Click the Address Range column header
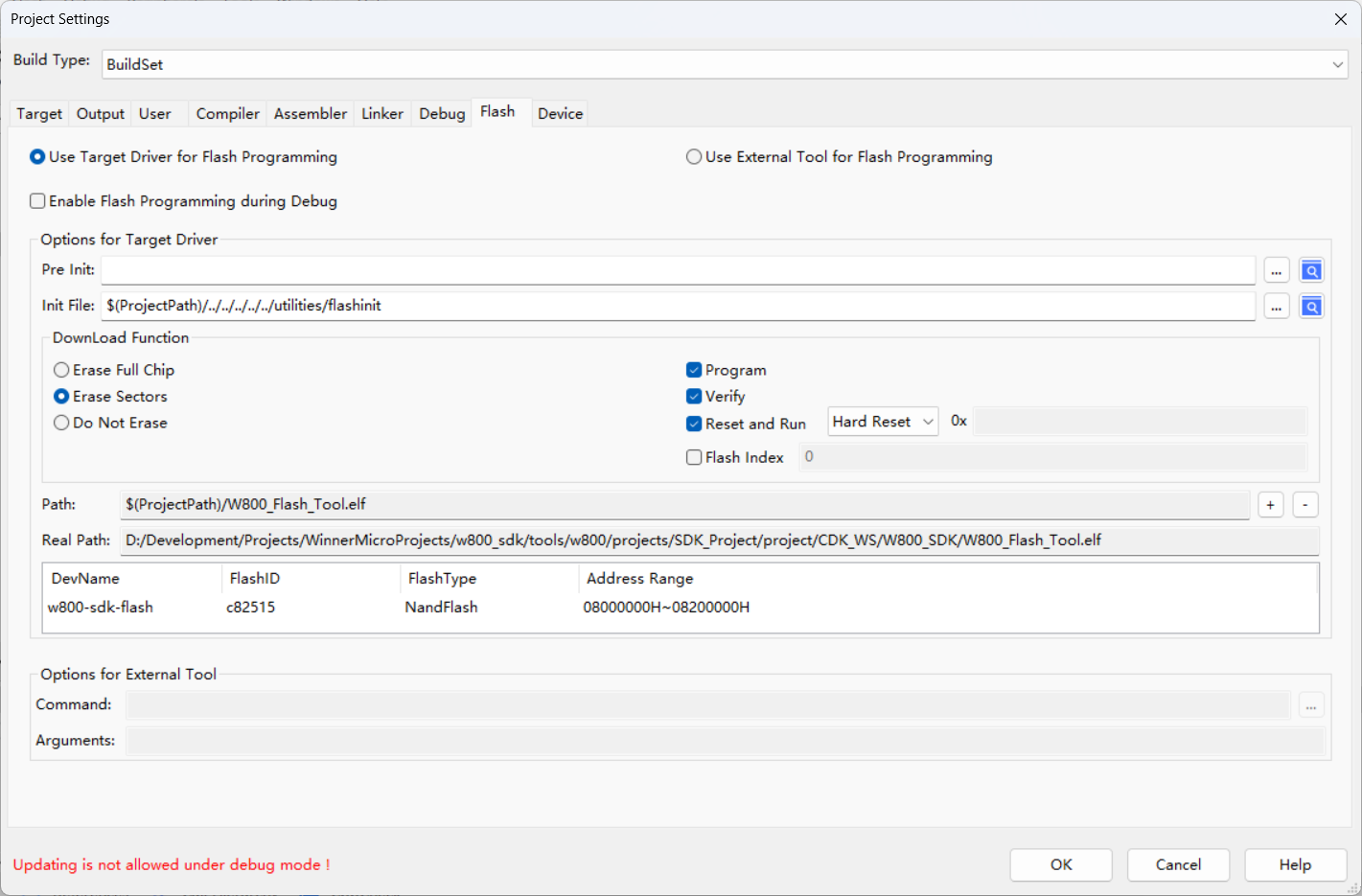 pyautogui.click(x=948, y=579)
